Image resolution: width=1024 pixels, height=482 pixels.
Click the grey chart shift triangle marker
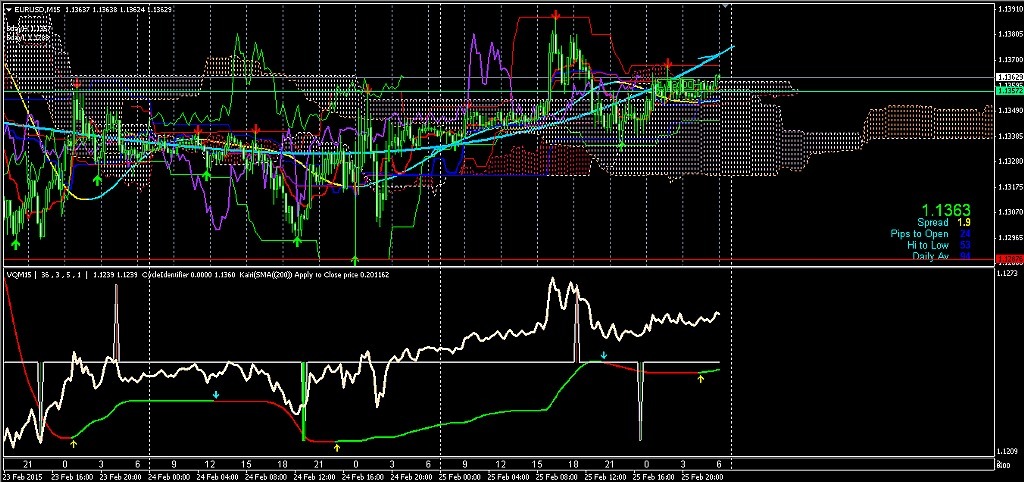[725, 5]
